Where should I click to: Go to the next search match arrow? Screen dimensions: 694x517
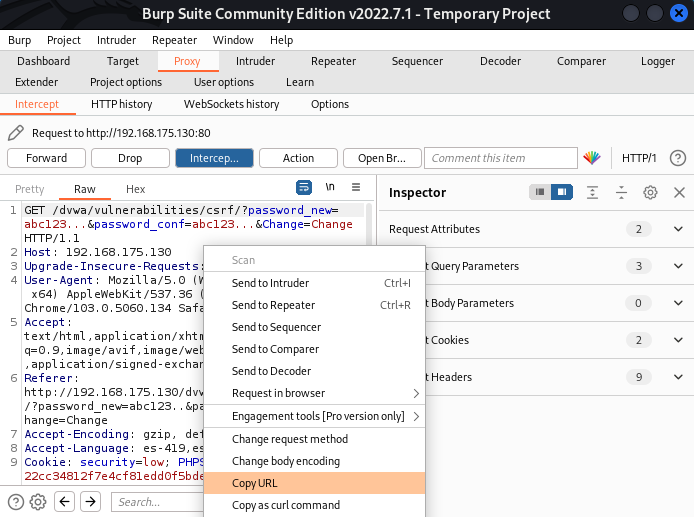[x=90, y=502]
